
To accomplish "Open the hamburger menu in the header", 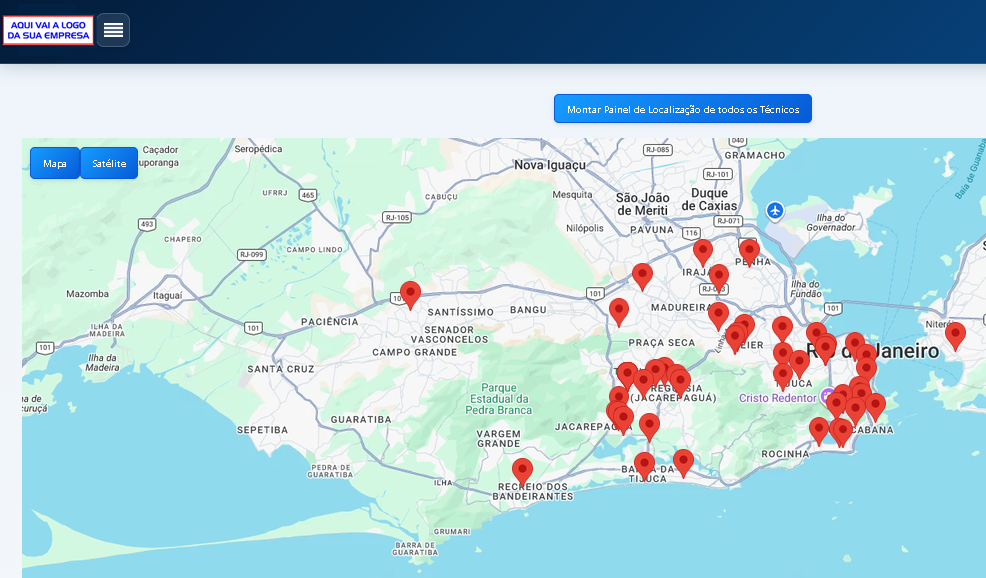I will click(113, 30).
